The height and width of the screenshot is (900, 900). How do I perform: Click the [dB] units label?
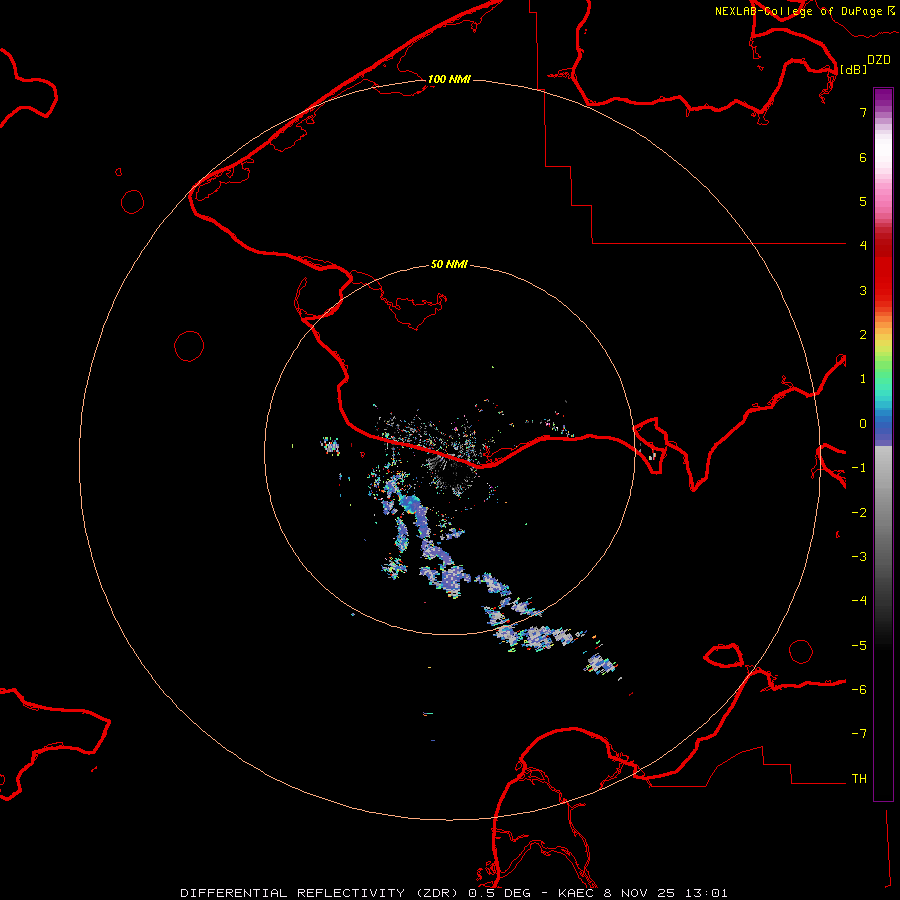click(x=853, y=69)
